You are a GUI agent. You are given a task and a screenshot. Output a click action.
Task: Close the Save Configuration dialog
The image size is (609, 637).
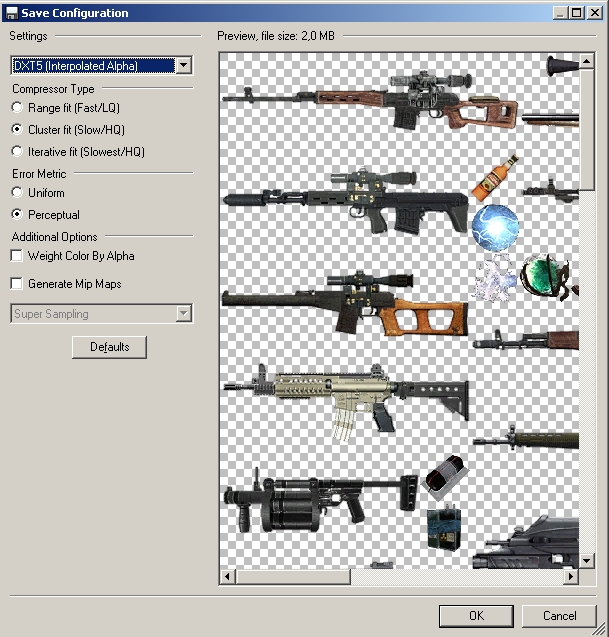595,13
